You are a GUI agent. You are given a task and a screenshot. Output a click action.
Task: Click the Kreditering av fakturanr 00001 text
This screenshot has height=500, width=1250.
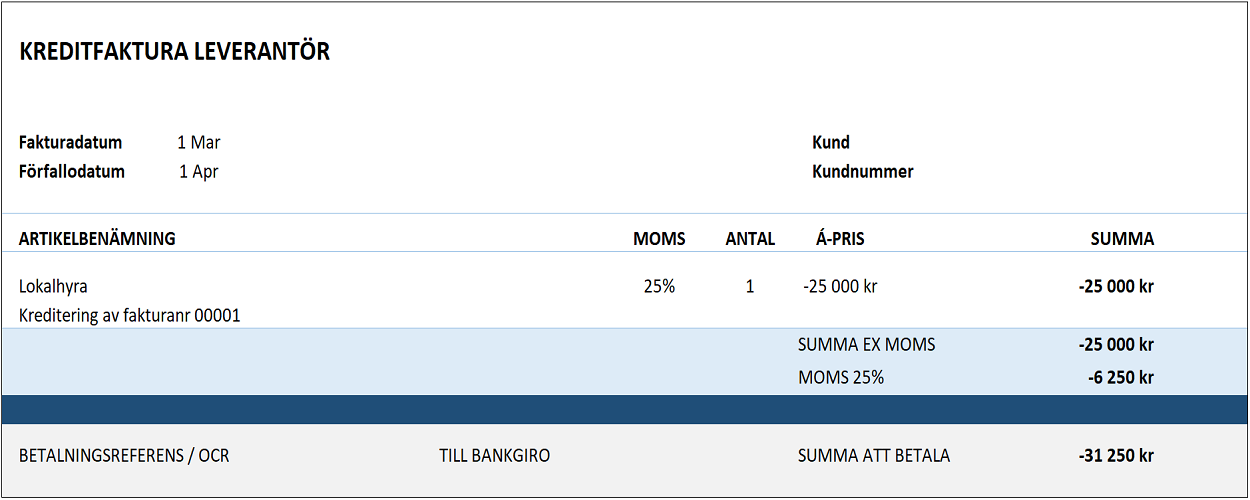pyautogui.click(x=130, y=316)
